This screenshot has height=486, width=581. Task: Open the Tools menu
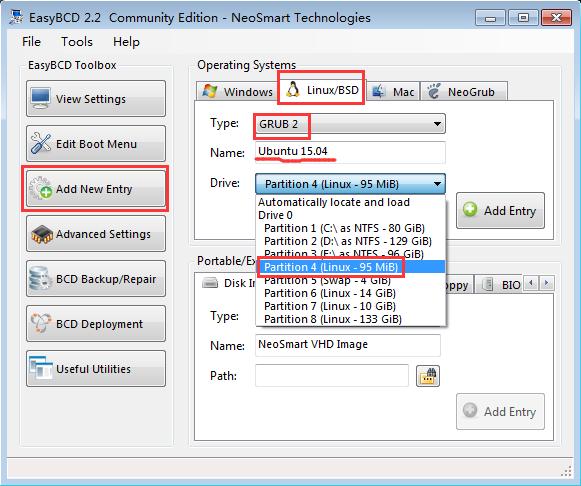pos(77,41)
